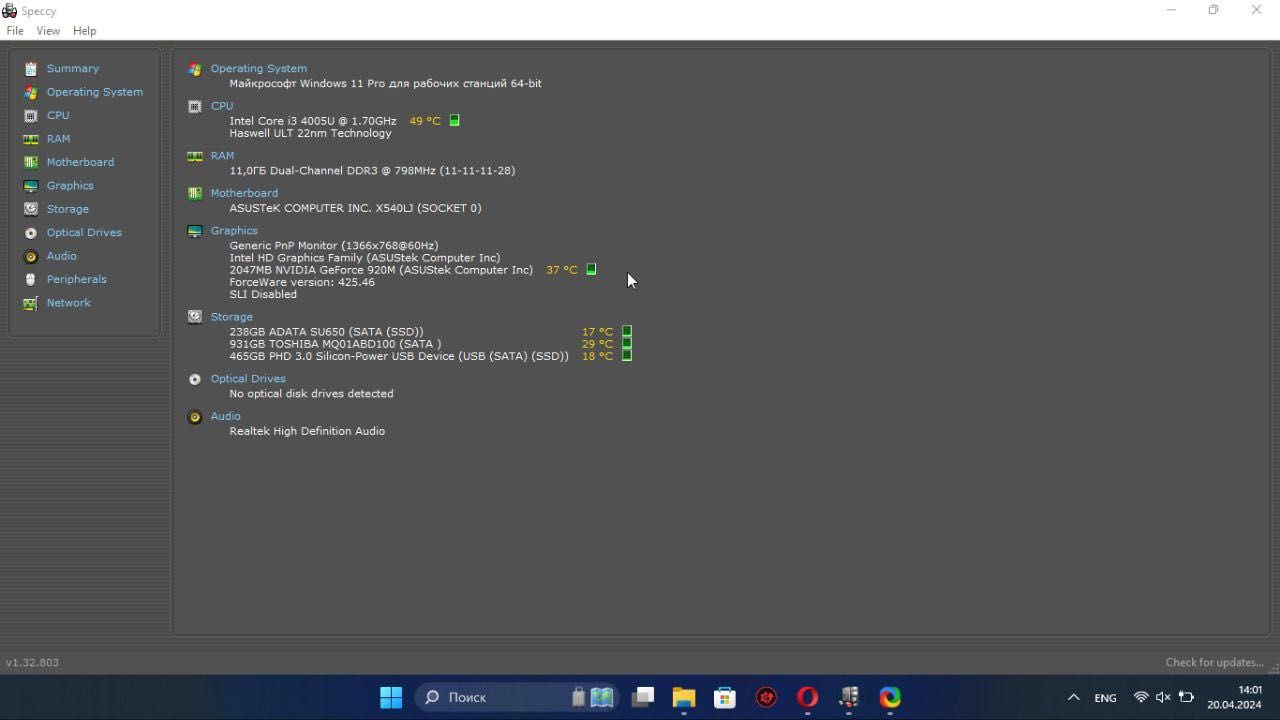
Task: Open the RAM heading link in summary
Action: coord(222,156)
